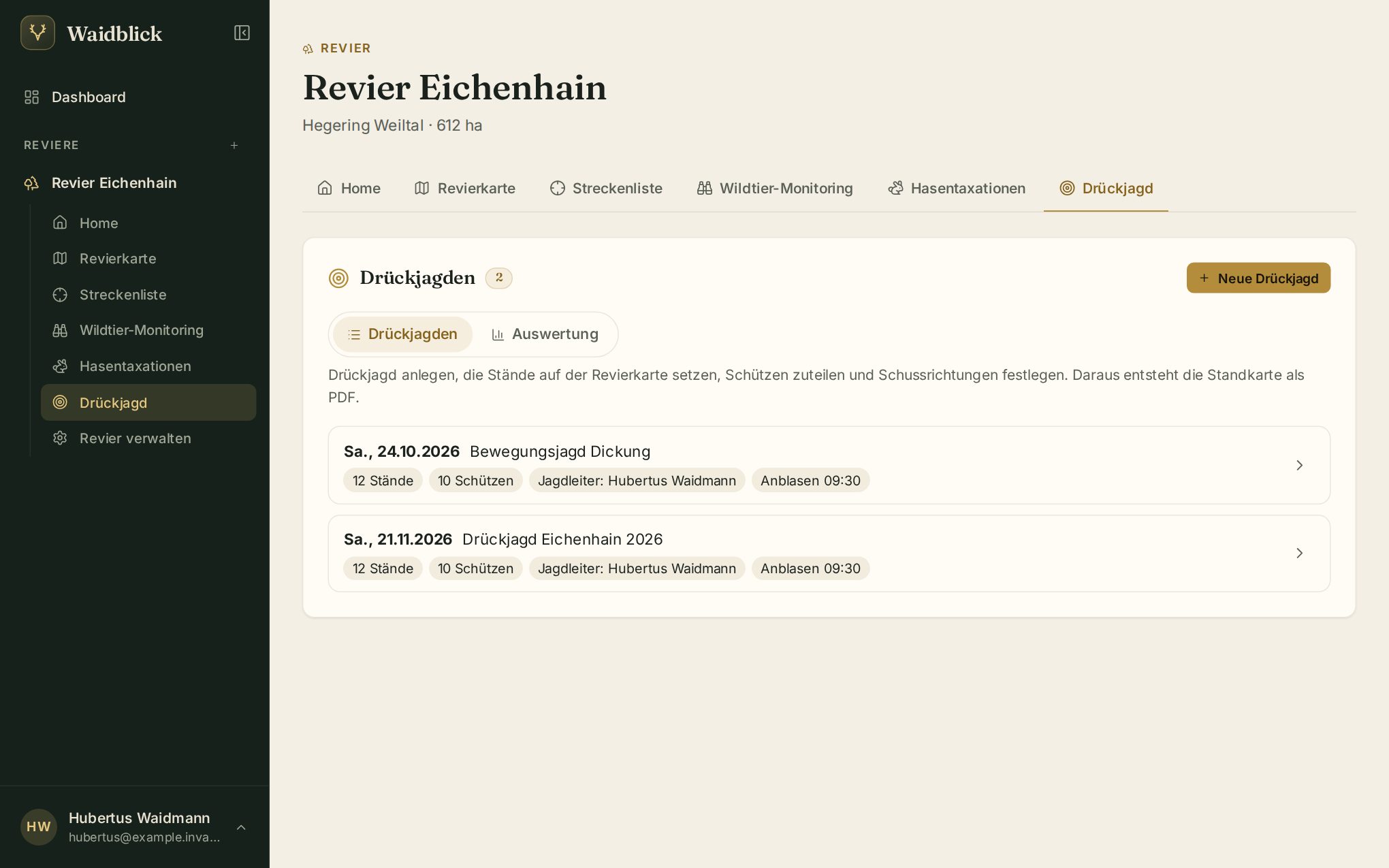The image size is (1389, 868).
Task: Add a new Revier with plus icon
Action: (234, 145)
